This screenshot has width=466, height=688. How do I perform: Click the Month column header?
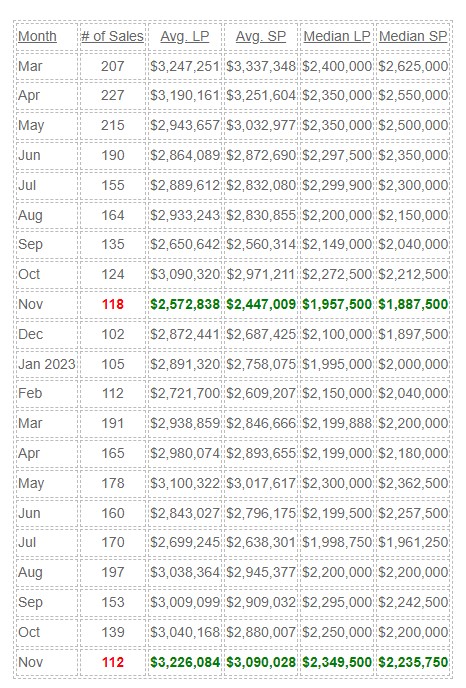(37, 36)
